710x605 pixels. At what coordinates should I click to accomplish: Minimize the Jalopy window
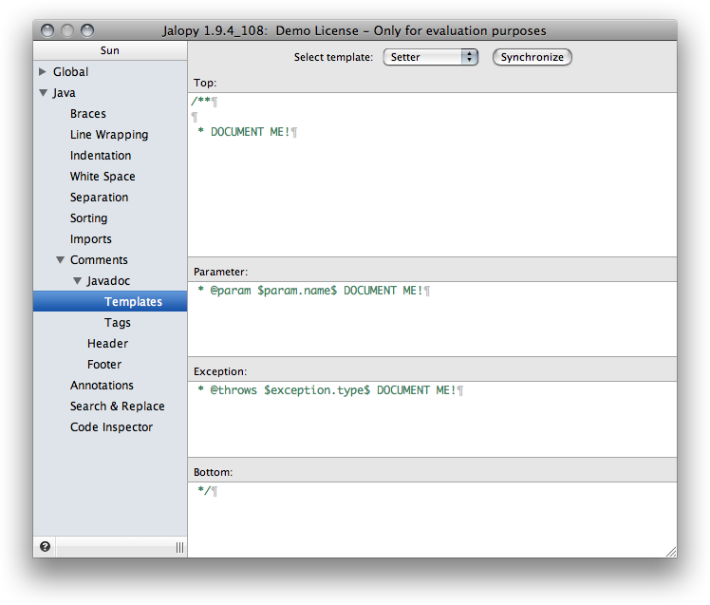67,30
